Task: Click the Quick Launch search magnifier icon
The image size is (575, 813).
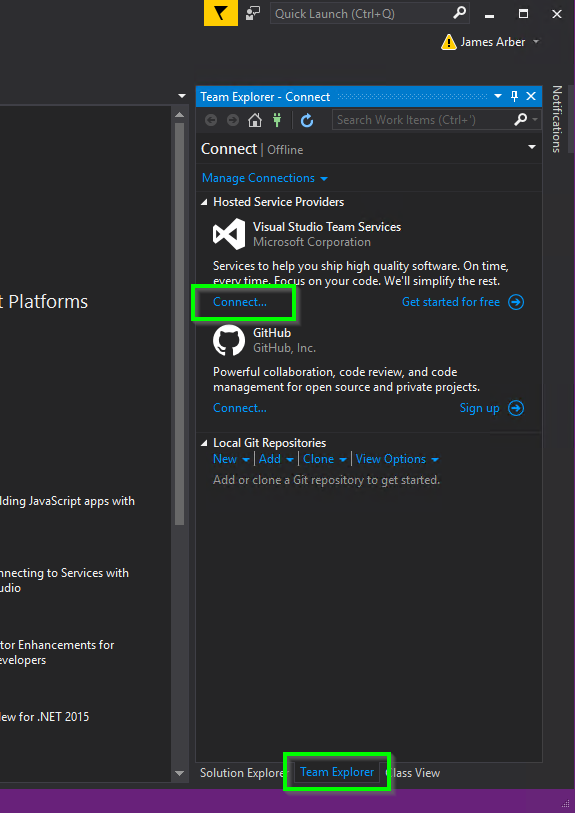Action: click(459, 13)
